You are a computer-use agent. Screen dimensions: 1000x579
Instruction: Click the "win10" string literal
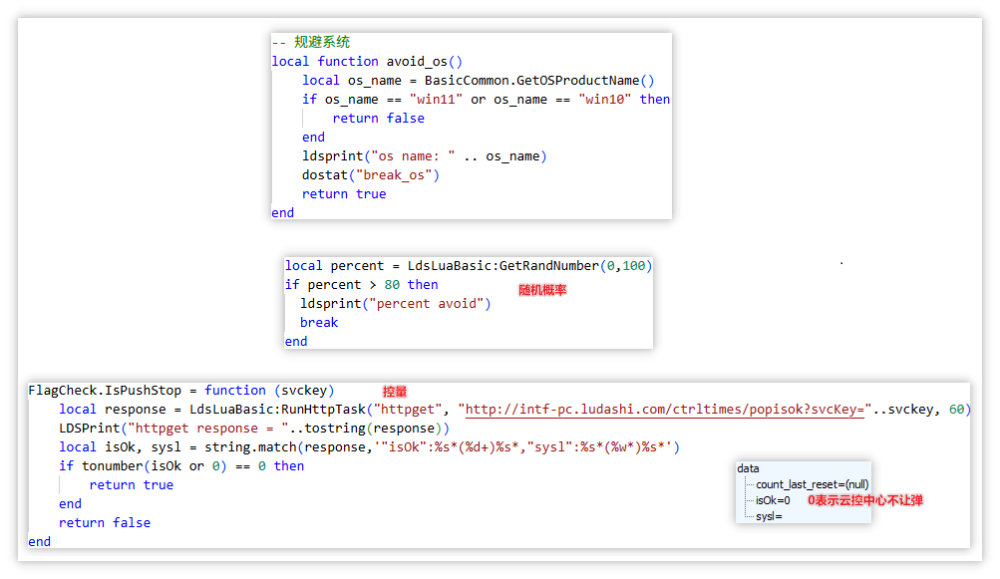[x=604, y=99]
